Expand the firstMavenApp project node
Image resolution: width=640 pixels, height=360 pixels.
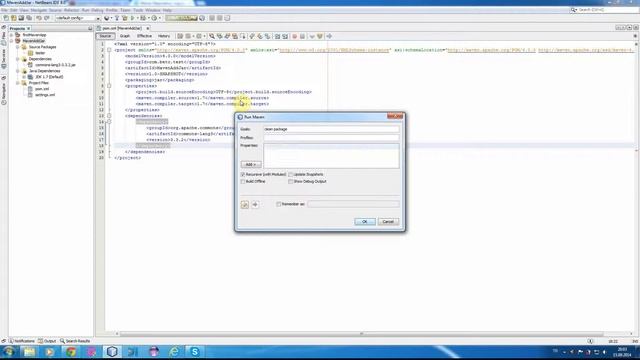[x=11, y=35]
